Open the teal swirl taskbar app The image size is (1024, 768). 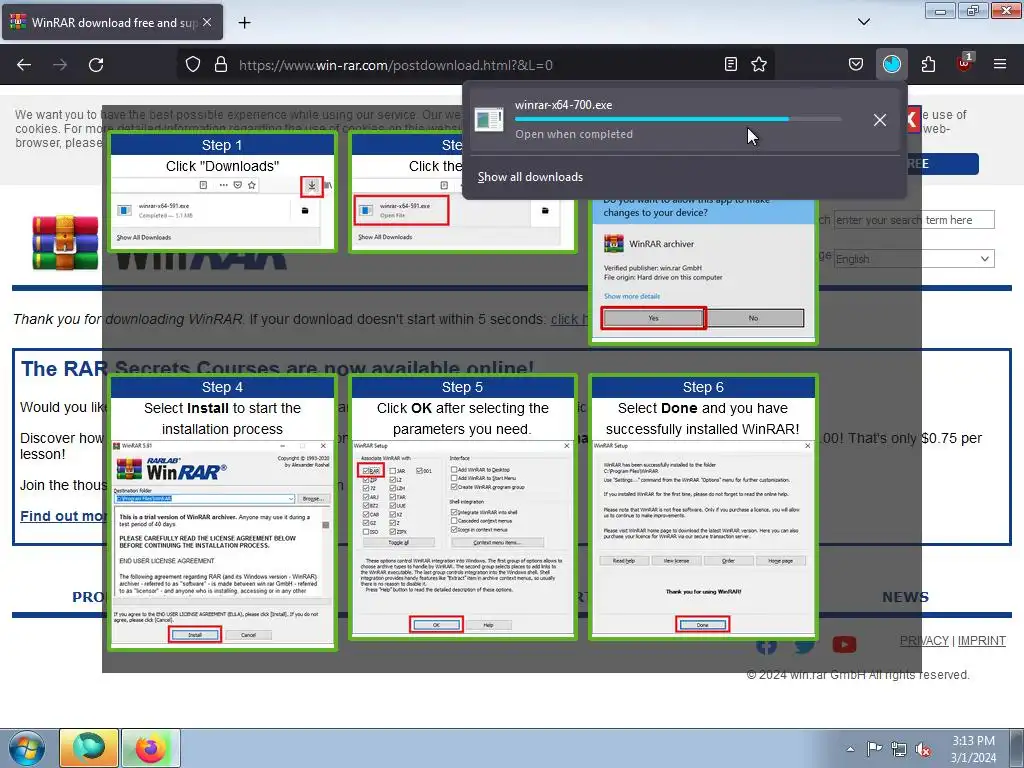[89, 748]
